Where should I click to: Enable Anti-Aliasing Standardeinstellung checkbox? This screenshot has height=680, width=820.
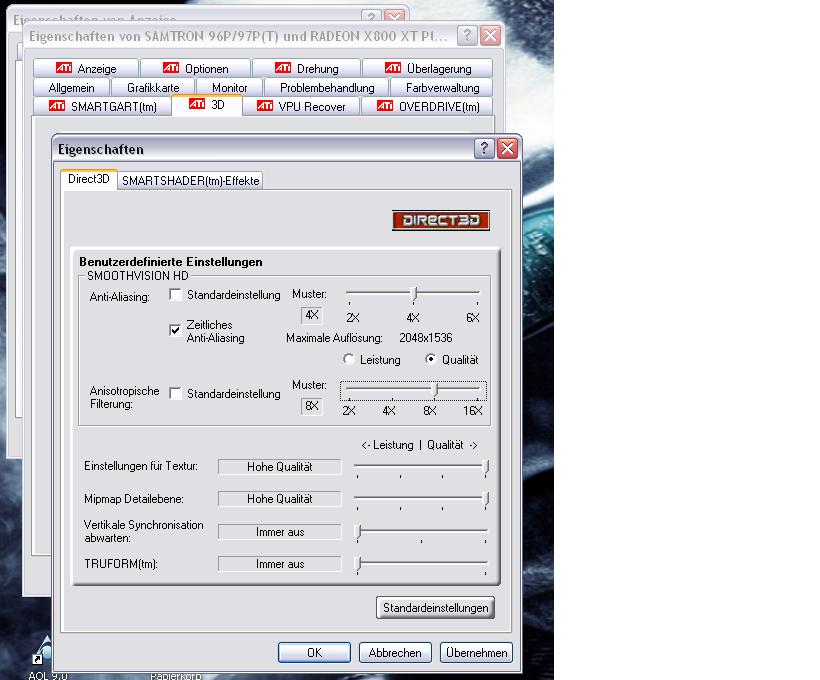click(x=176, y=294)
